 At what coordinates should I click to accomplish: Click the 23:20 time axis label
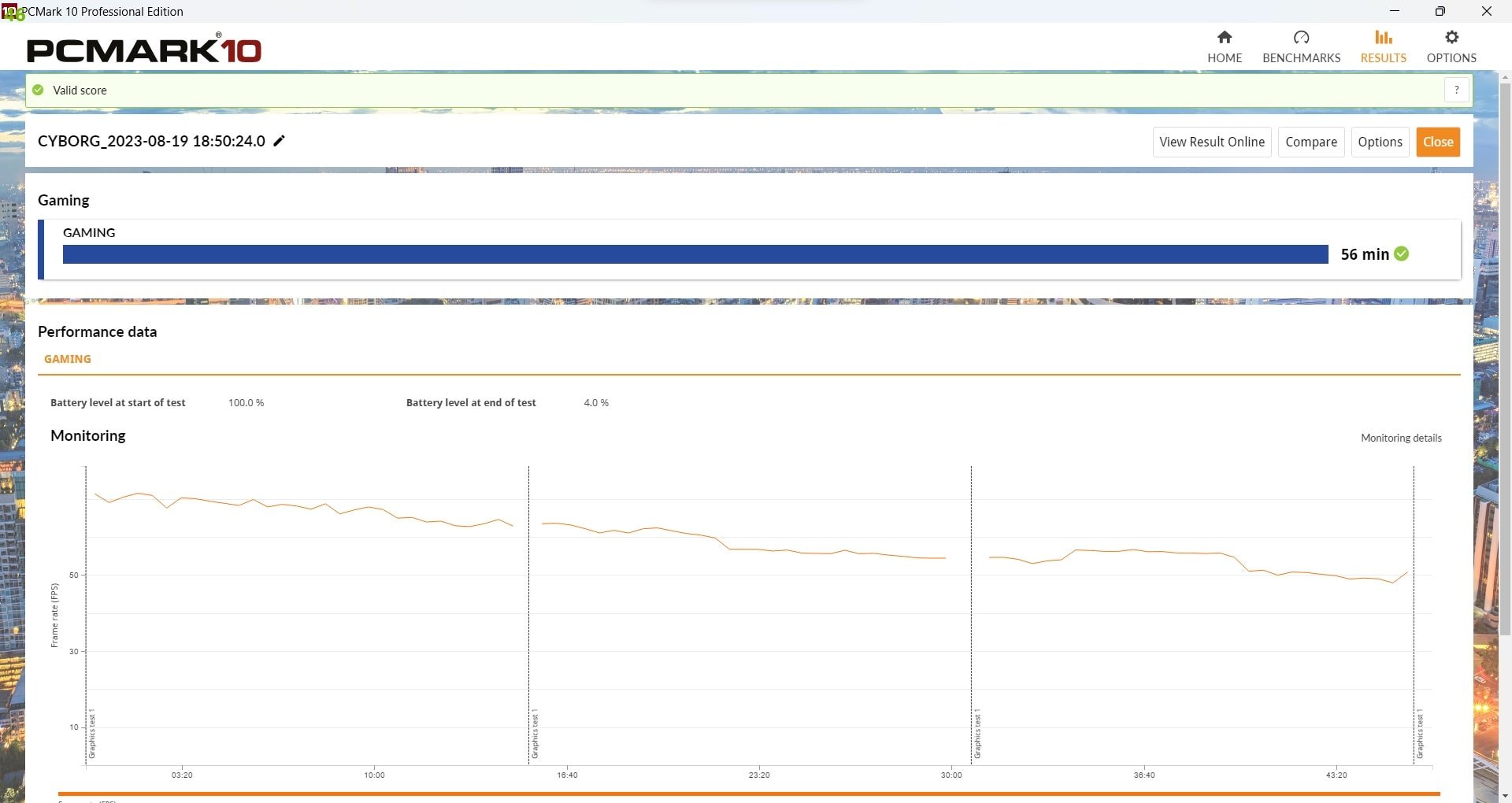[759, 775]
